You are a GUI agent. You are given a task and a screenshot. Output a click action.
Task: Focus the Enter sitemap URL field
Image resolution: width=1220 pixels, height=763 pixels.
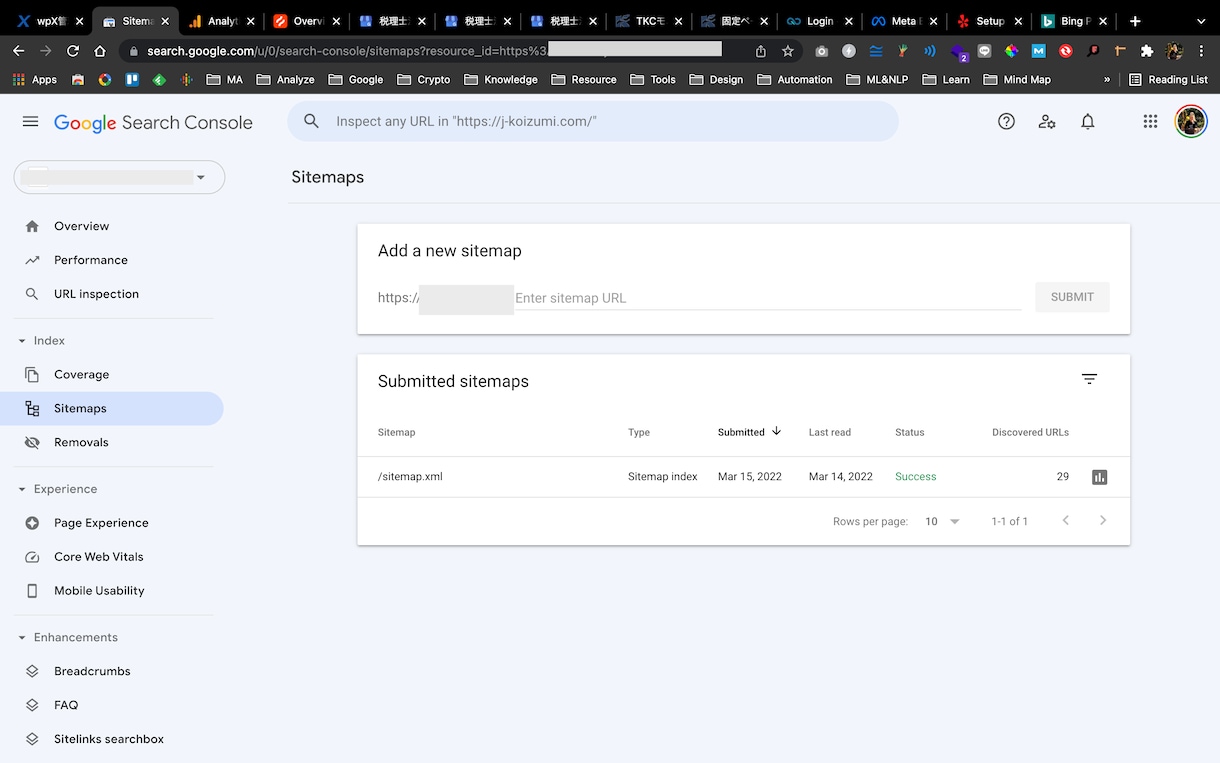768,298
